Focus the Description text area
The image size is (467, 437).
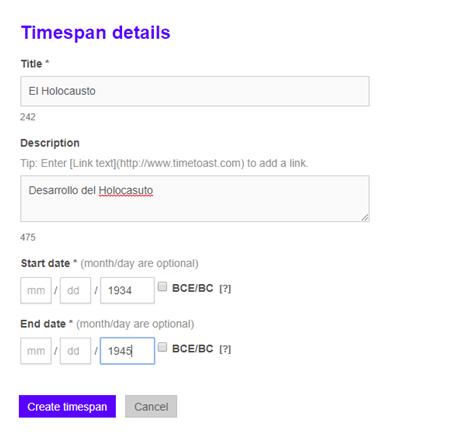pyautogui.click(x=195, y=199)
